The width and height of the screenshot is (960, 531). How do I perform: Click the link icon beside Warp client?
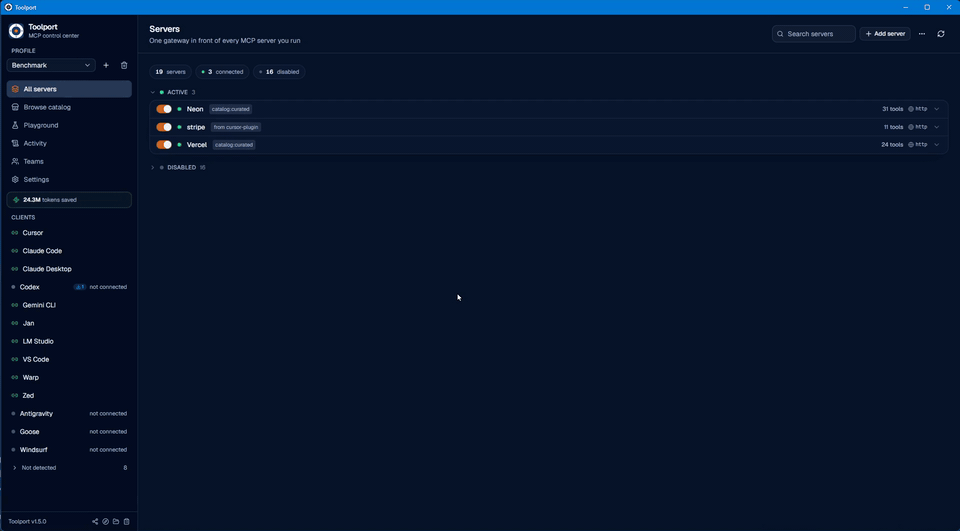point(15,377)
